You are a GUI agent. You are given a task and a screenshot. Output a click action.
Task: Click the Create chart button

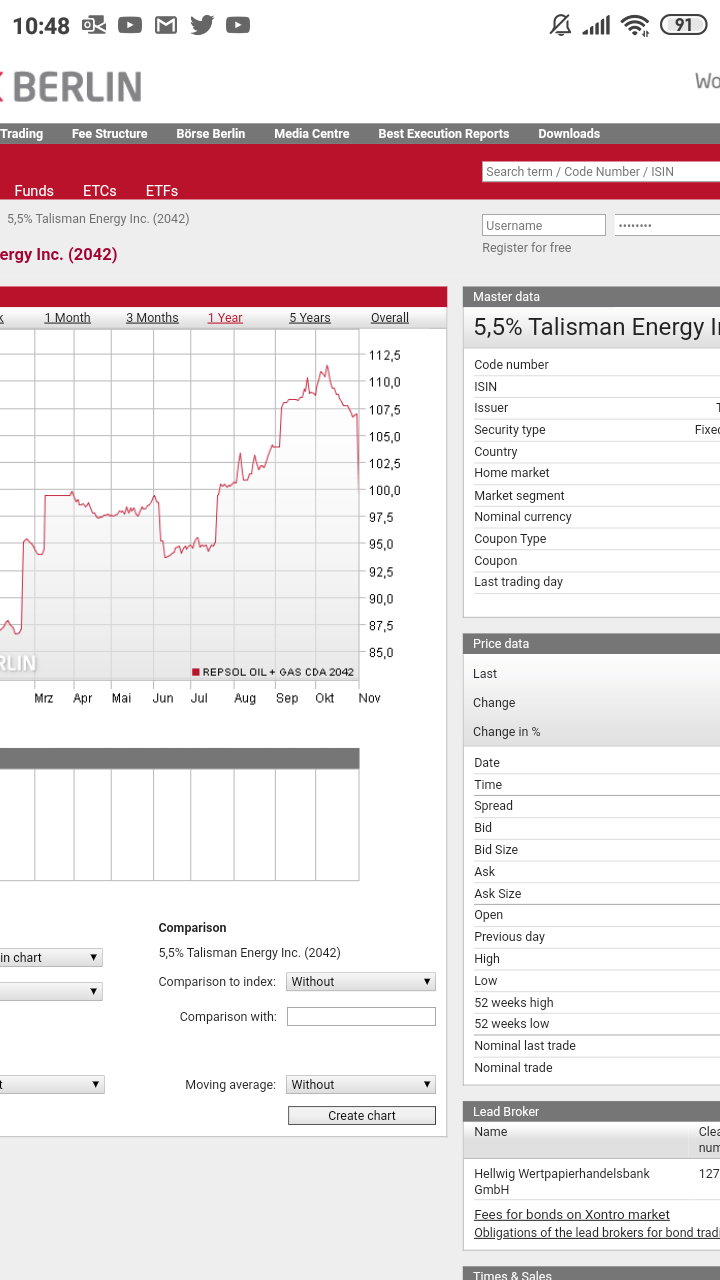362,1116
